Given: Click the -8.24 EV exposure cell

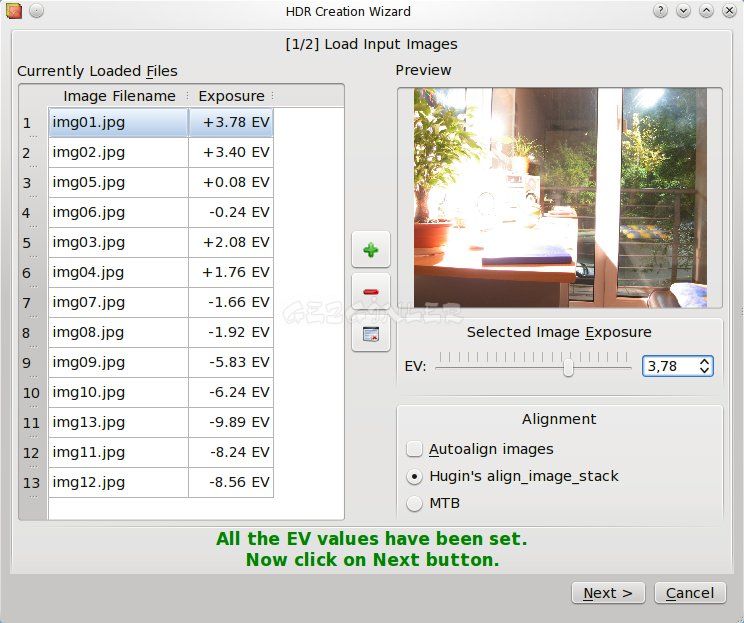Looking at the screenshot, I should click(231, 452).
